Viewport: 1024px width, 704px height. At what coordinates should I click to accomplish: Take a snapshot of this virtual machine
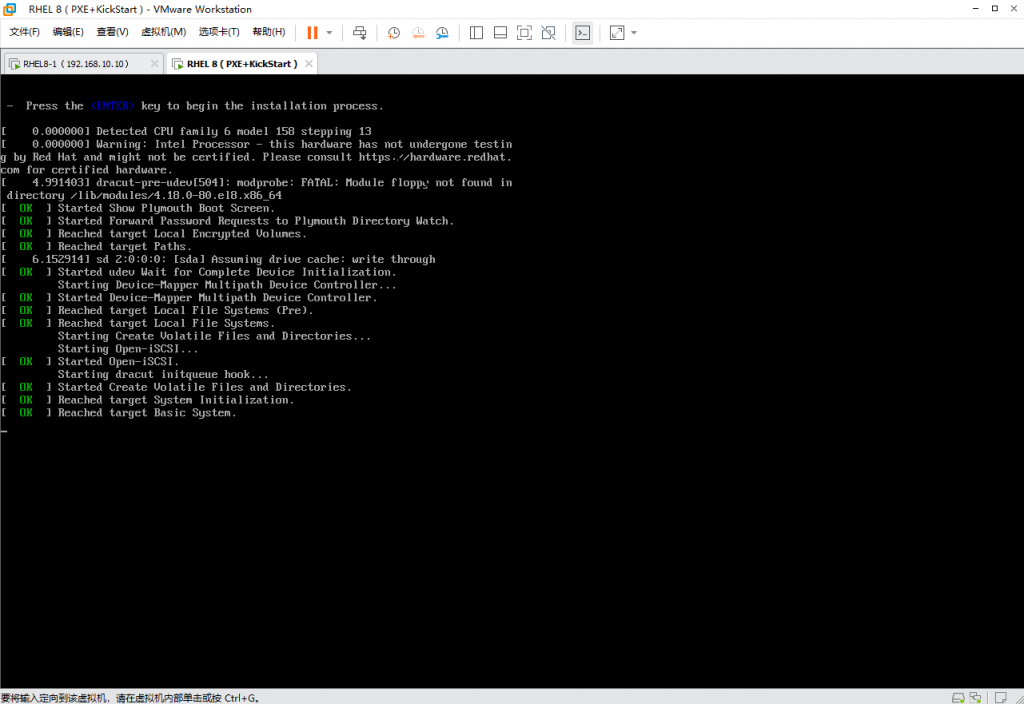(393, 33)
